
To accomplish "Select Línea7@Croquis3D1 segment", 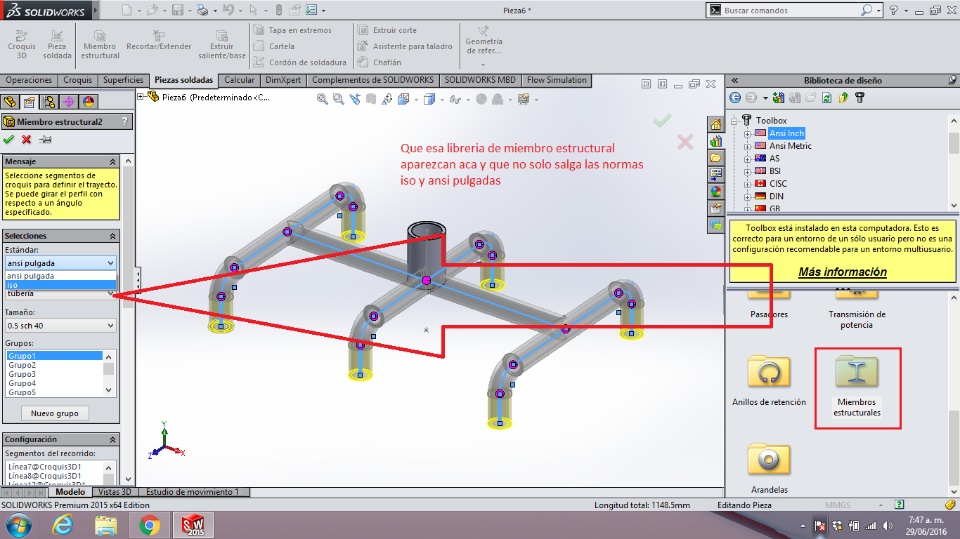I will point(45,467).
